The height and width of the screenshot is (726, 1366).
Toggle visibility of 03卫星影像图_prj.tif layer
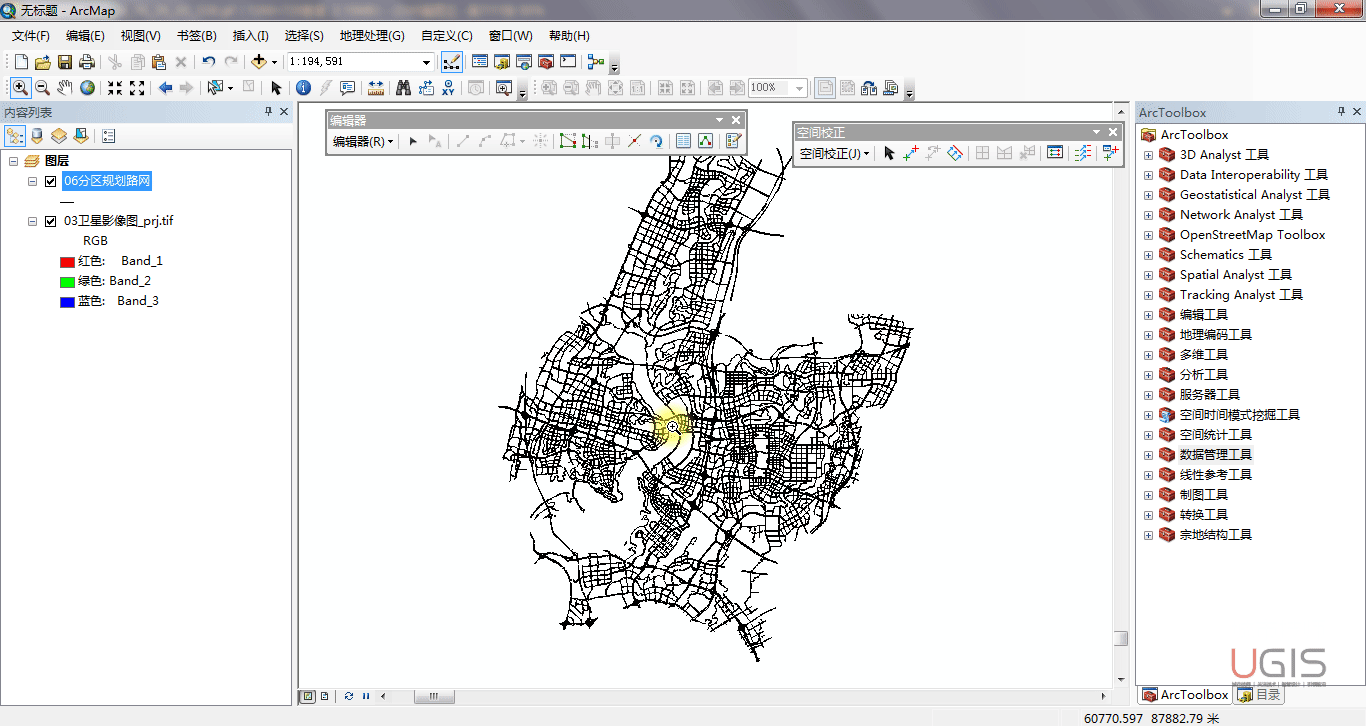click(x=50, y=221)
